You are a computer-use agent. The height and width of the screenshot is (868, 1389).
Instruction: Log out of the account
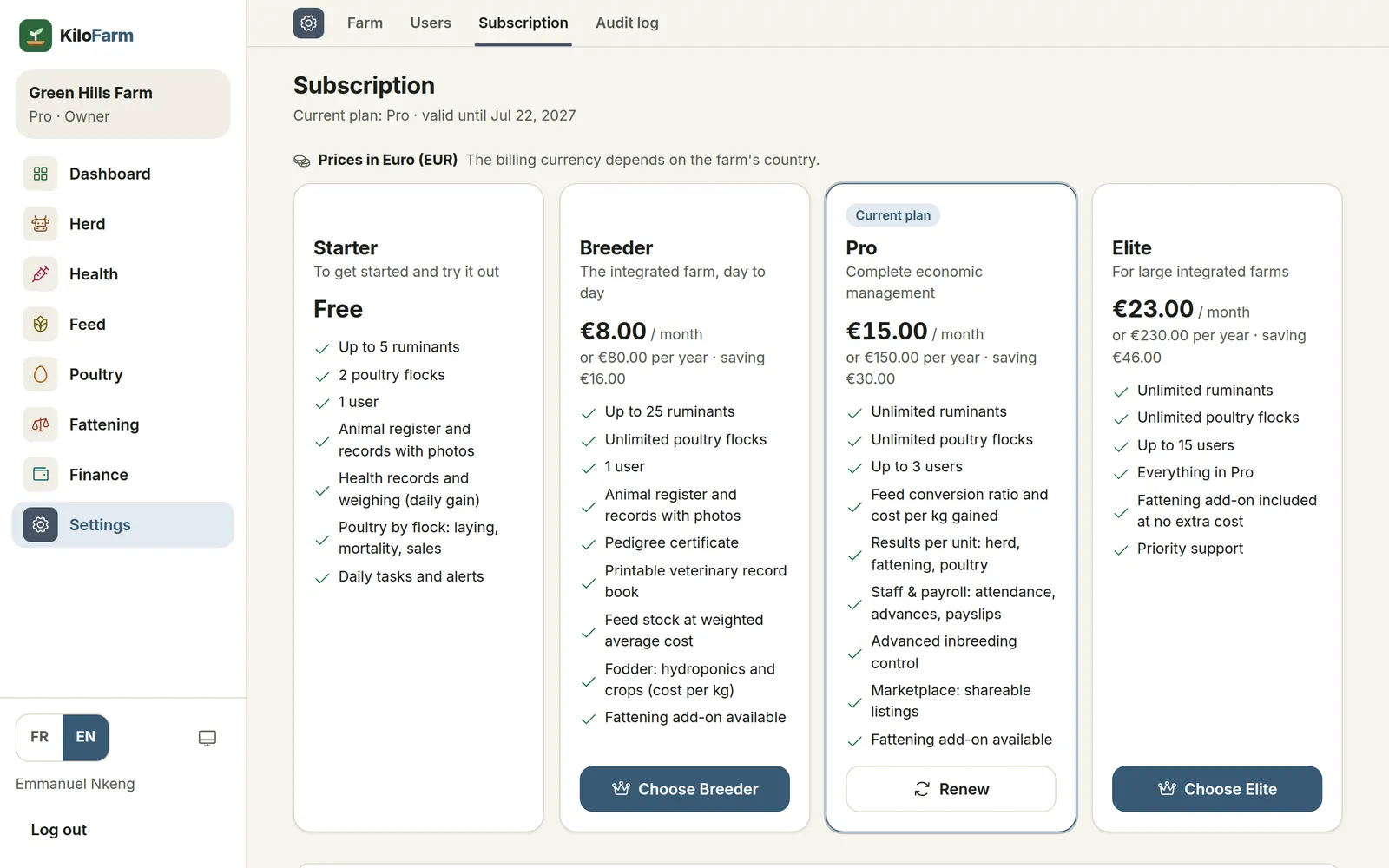[x=59, y=830]
